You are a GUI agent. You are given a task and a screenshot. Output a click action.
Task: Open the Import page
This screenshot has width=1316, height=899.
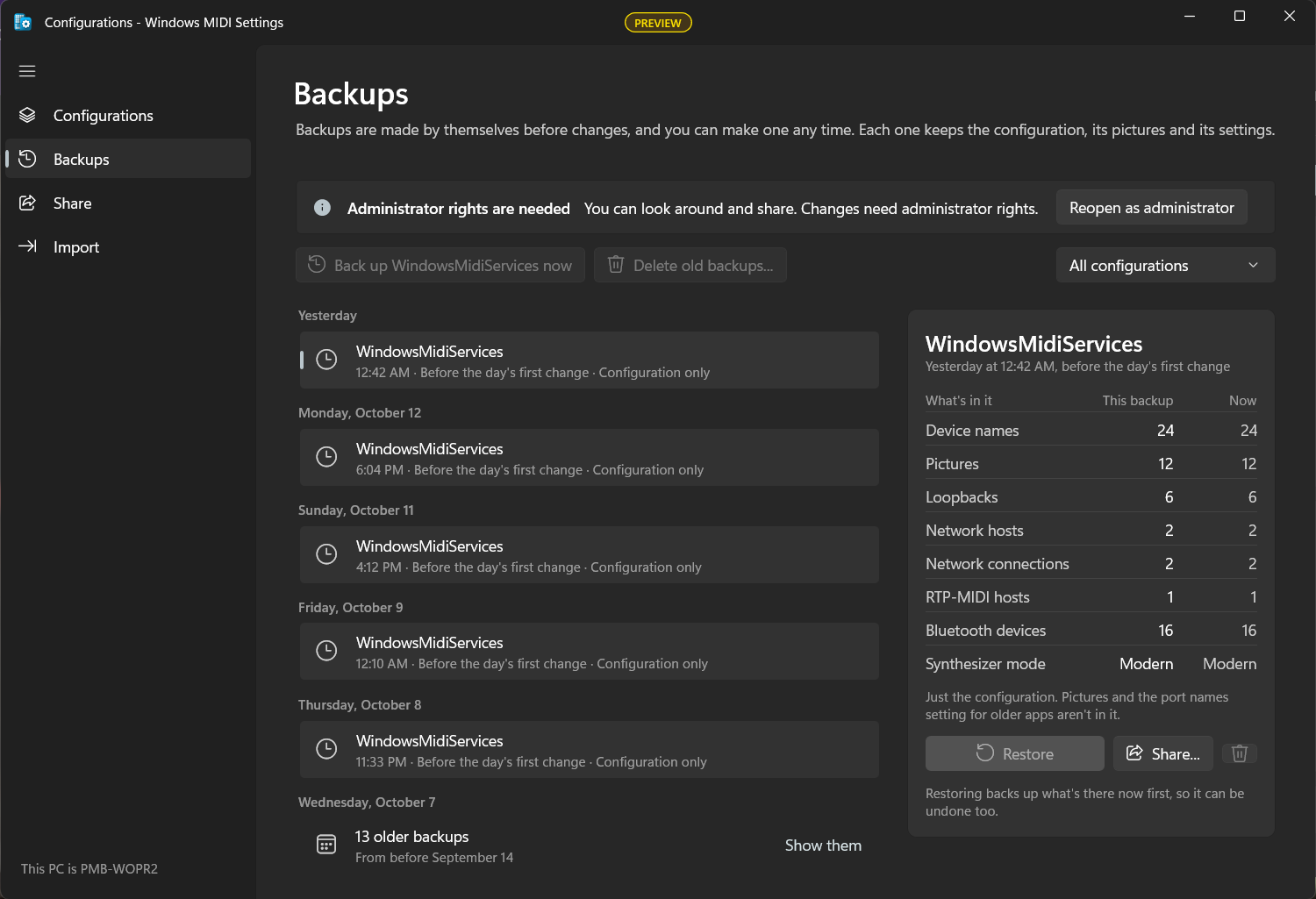128,246
